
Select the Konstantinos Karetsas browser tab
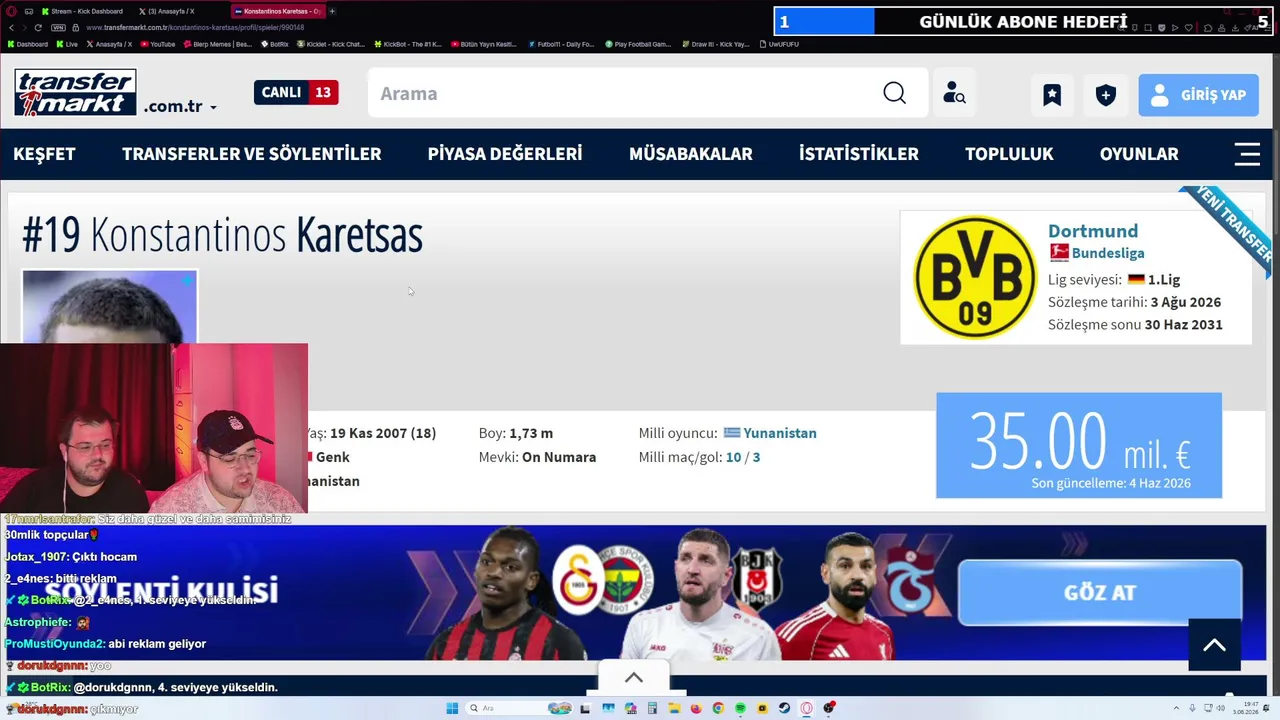pos(277,11)
